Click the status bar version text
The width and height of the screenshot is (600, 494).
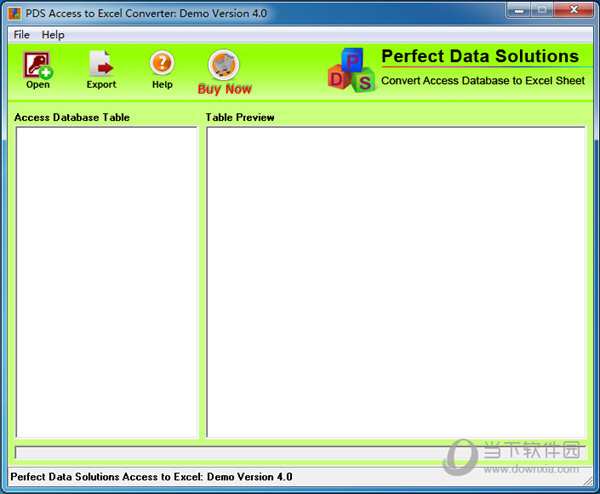click(151, 477)
